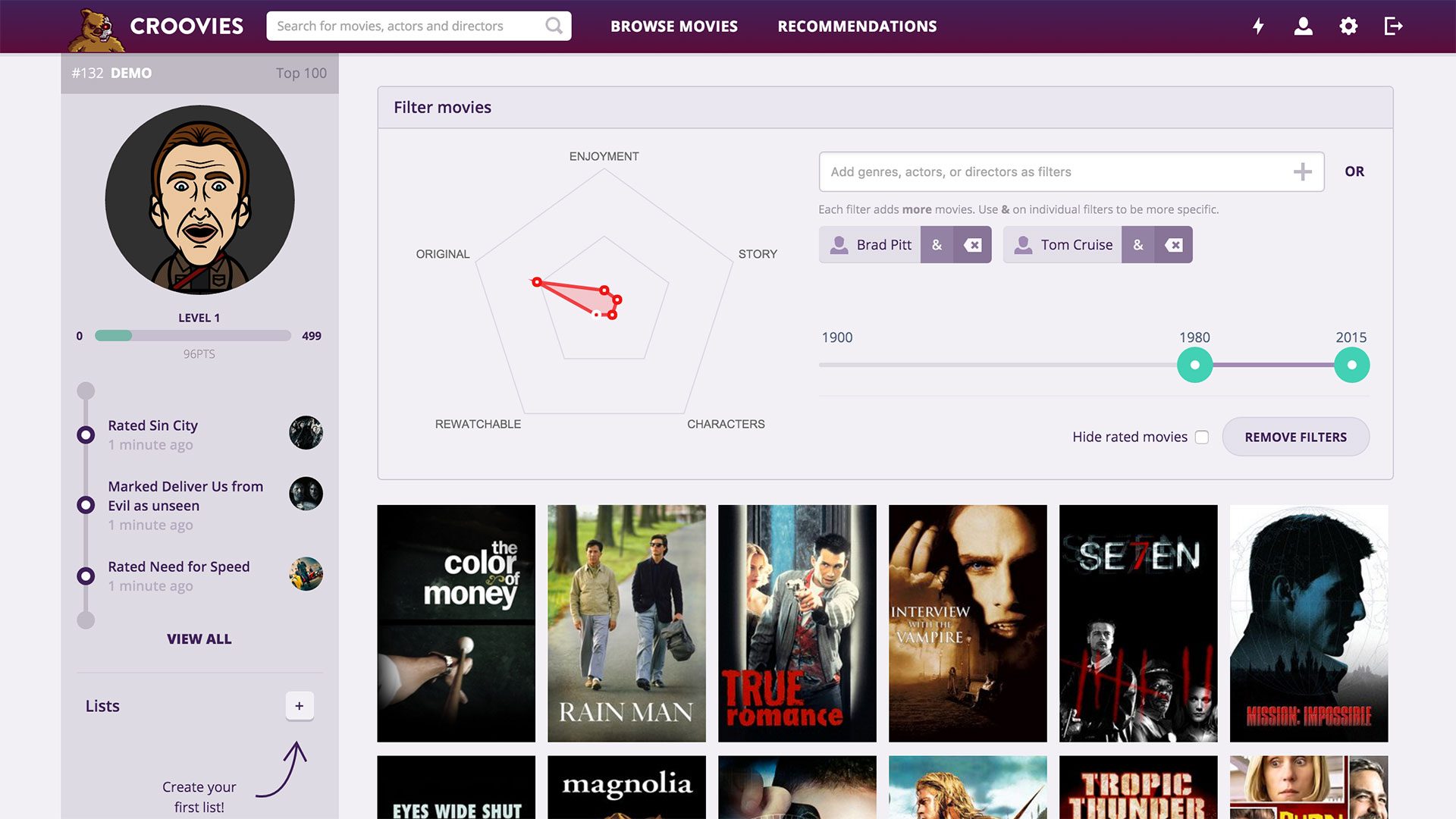Click the Deliver Us from Evil timeline marker
Viewport: 1456px width, 819px height.
pos(86,505)
